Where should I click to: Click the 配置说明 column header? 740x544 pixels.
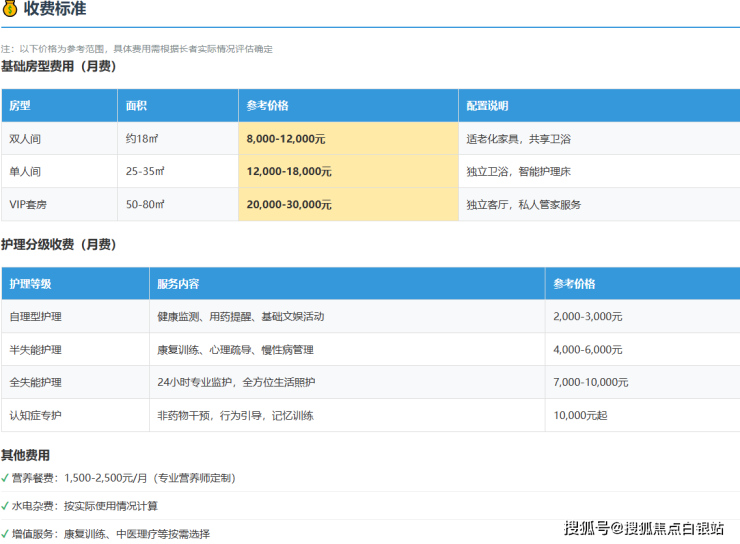(487, 106)
